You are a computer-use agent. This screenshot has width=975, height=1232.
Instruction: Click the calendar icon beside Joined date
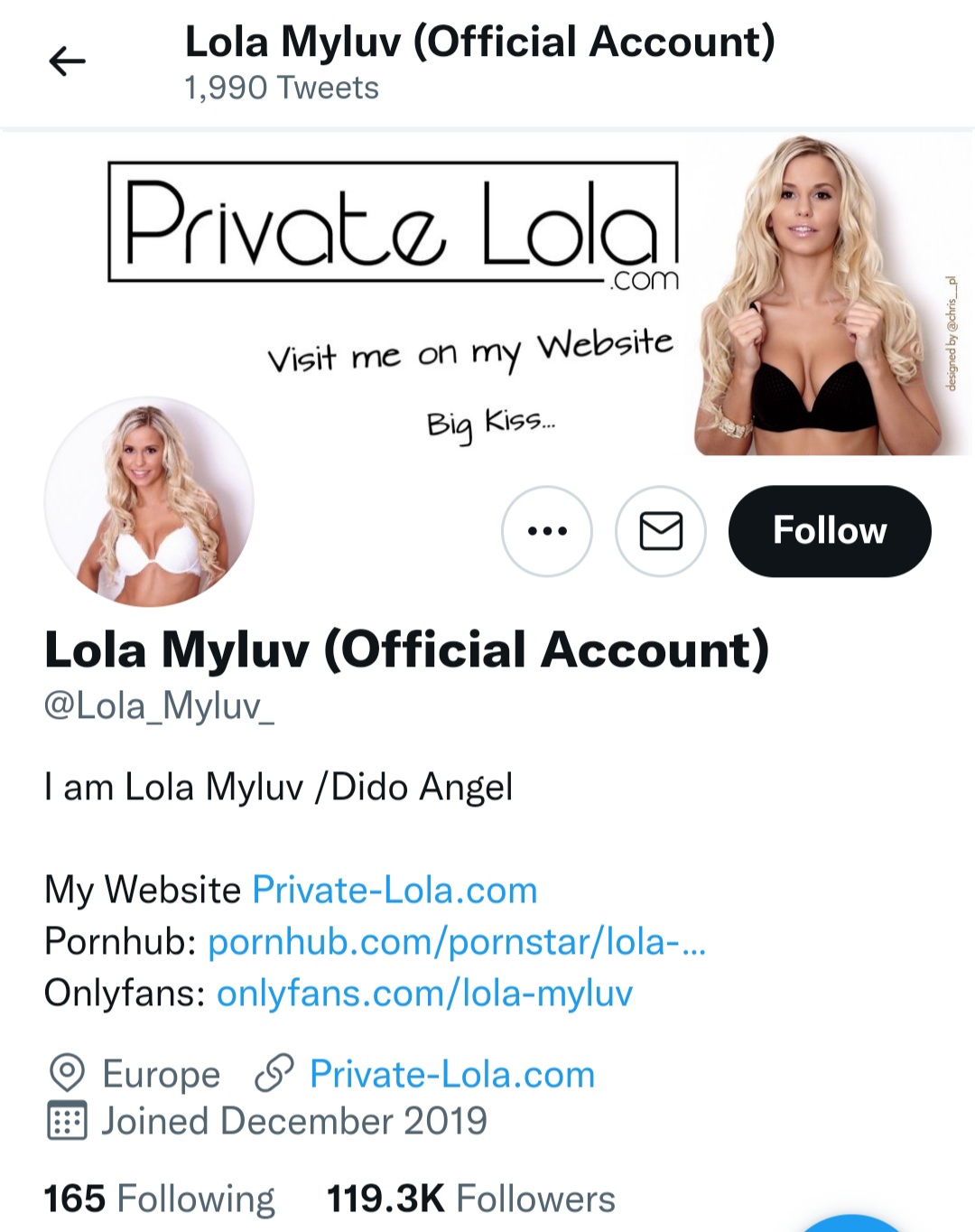[67, 1121]
